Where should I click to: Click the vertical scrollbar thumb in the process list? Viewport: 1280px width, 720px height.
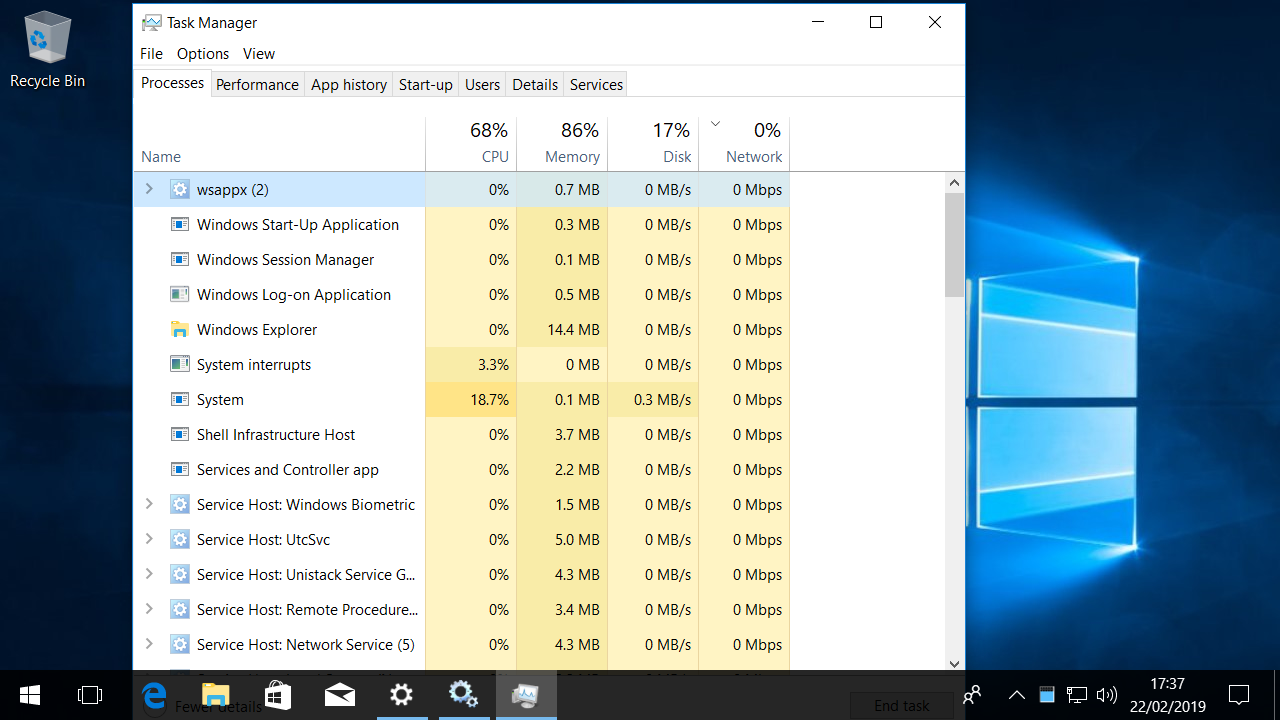pyautogui.click(x=954, y=245)
